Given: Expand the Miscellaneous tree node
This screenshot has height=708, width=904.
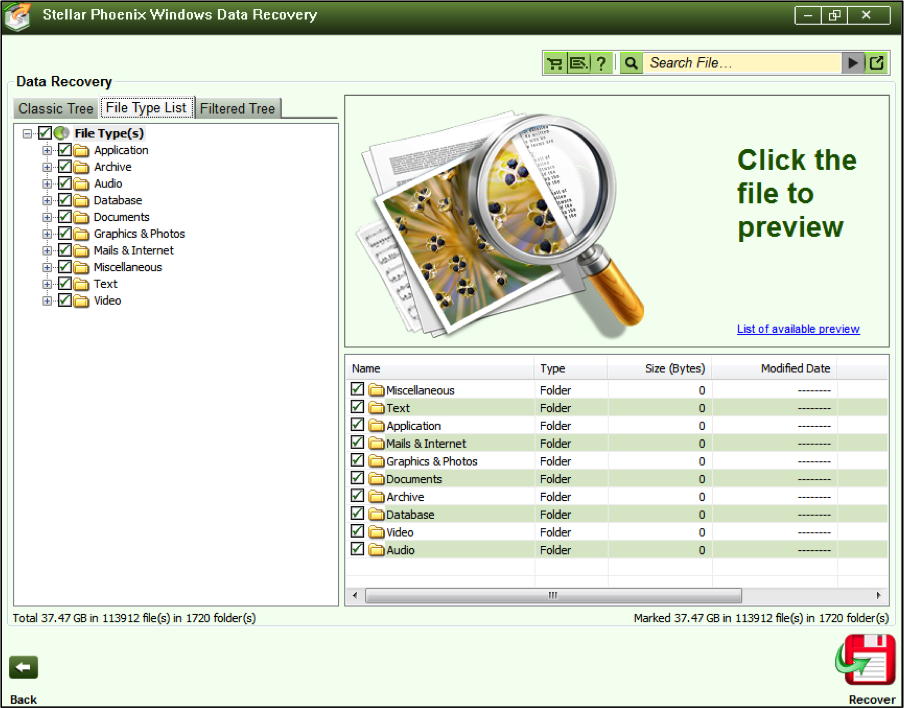Looking at the screenshot, I should (47, 268).
